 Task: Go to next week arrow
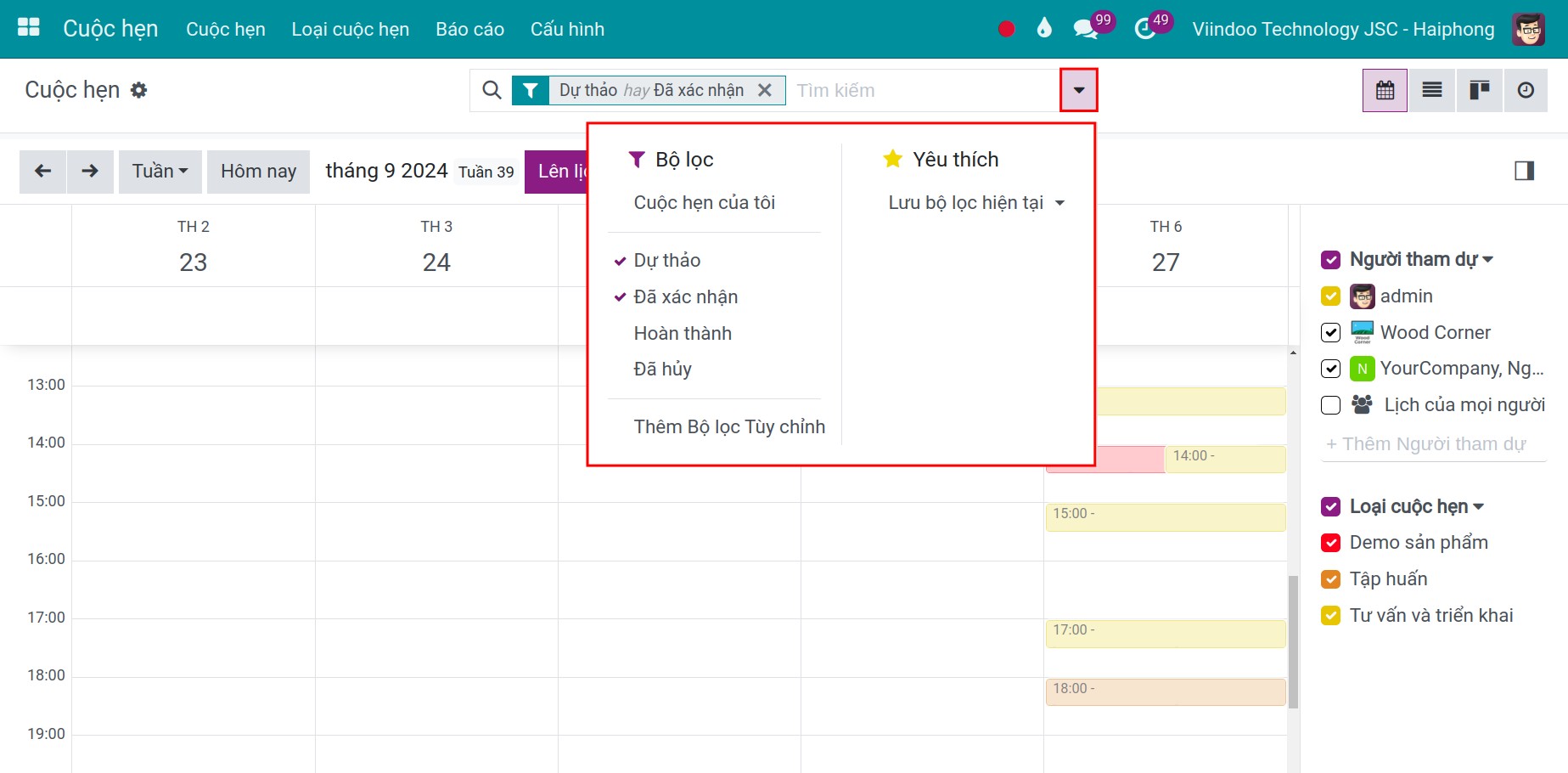tap(90, 172)
